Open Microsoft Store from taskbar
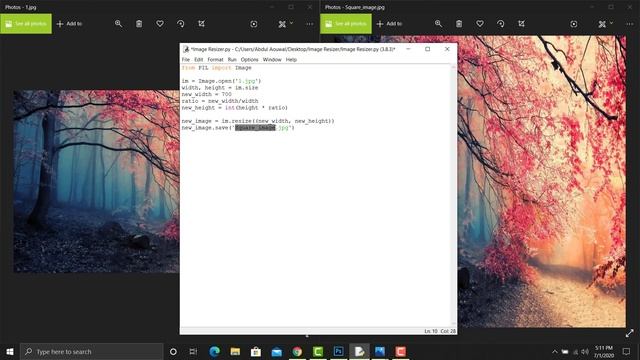 (x=256, y=351)
